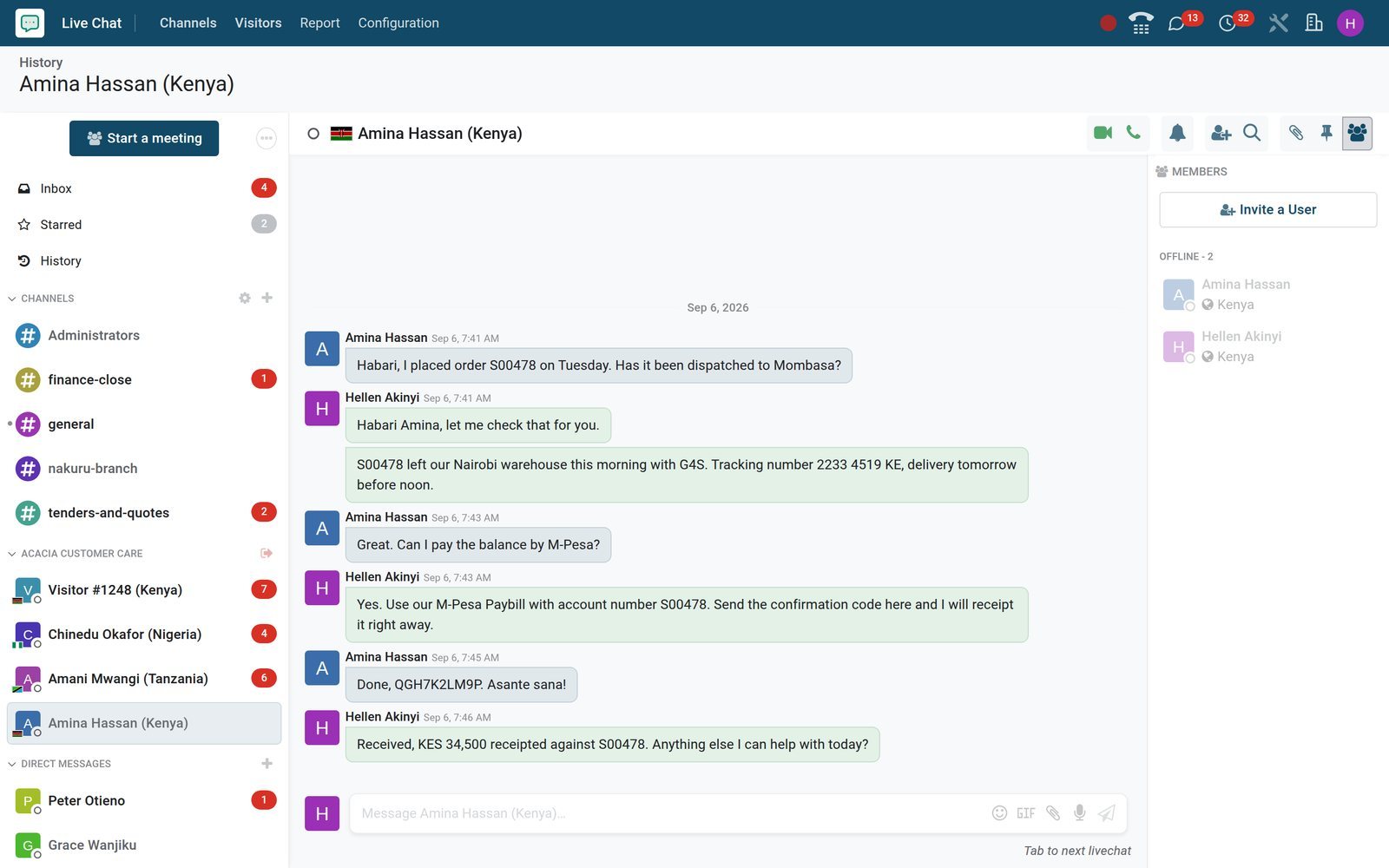The height and width of the screenshot is (868, 1389).
Task: Open the emoji picker in composer
Action: click(999, 813)
